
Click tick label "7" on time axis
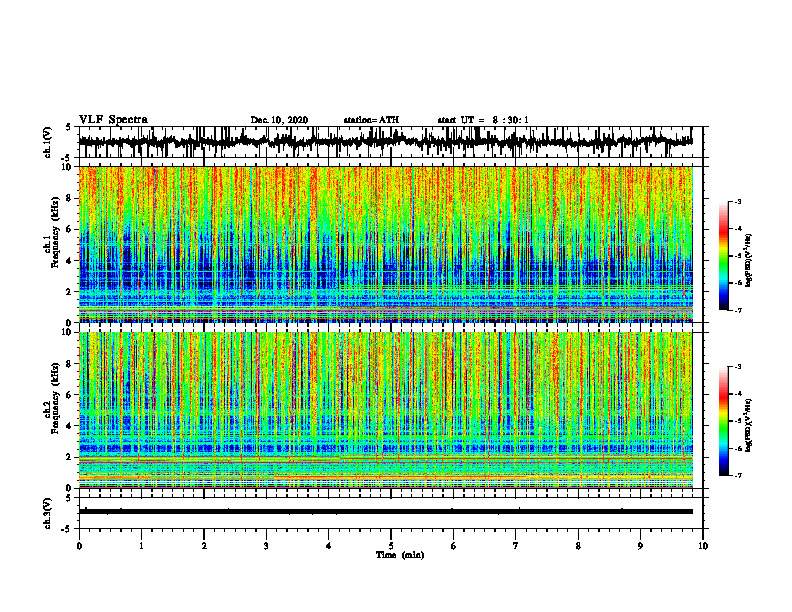(x=516, y=546)
